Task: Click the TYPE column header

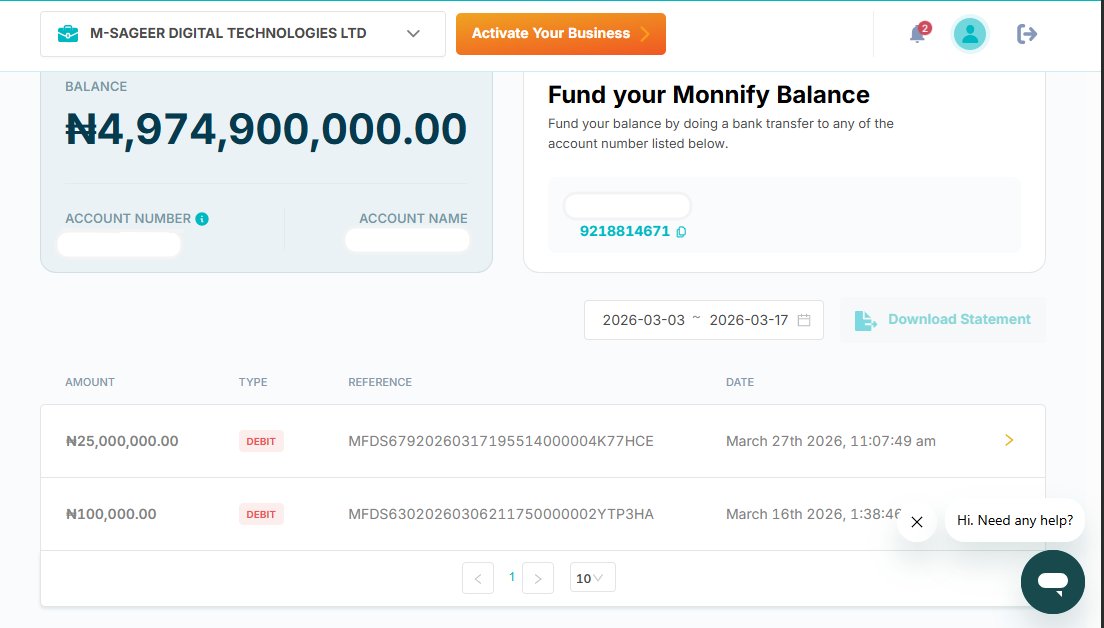Action: click(x=253, y=382)
